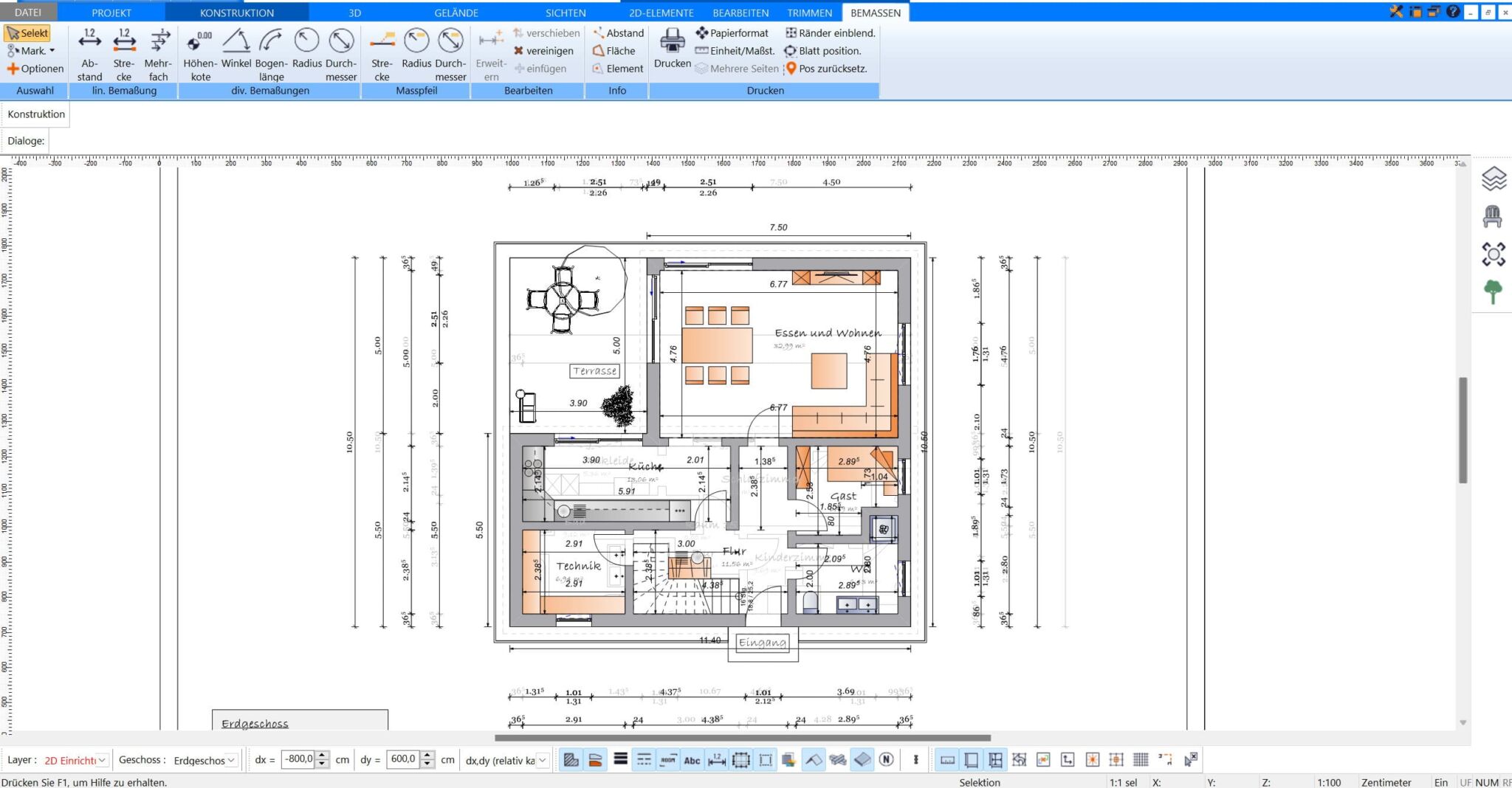Click the Drucken printer icon

pyautogui.click(x=672, y=49)
